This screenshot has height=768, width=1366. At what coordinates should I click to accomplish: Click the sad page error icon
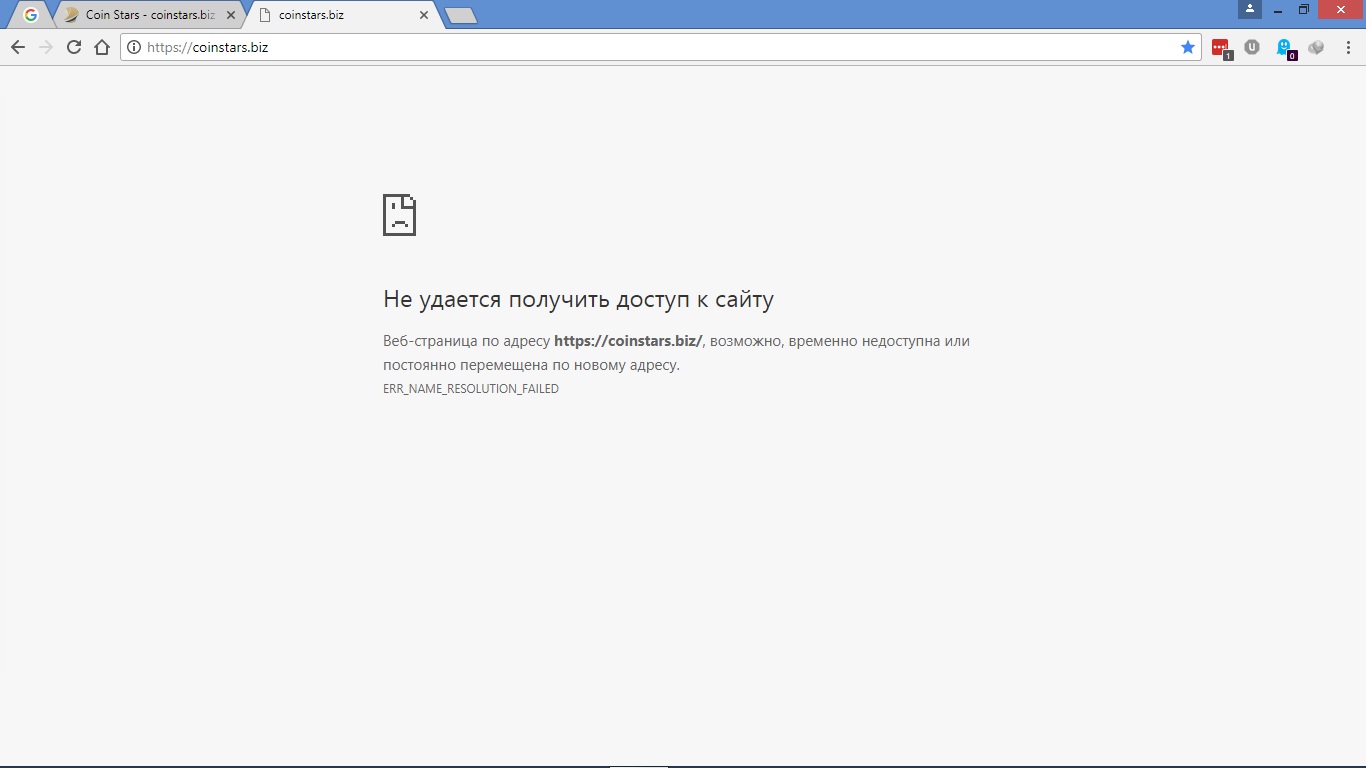coord(399,215)
